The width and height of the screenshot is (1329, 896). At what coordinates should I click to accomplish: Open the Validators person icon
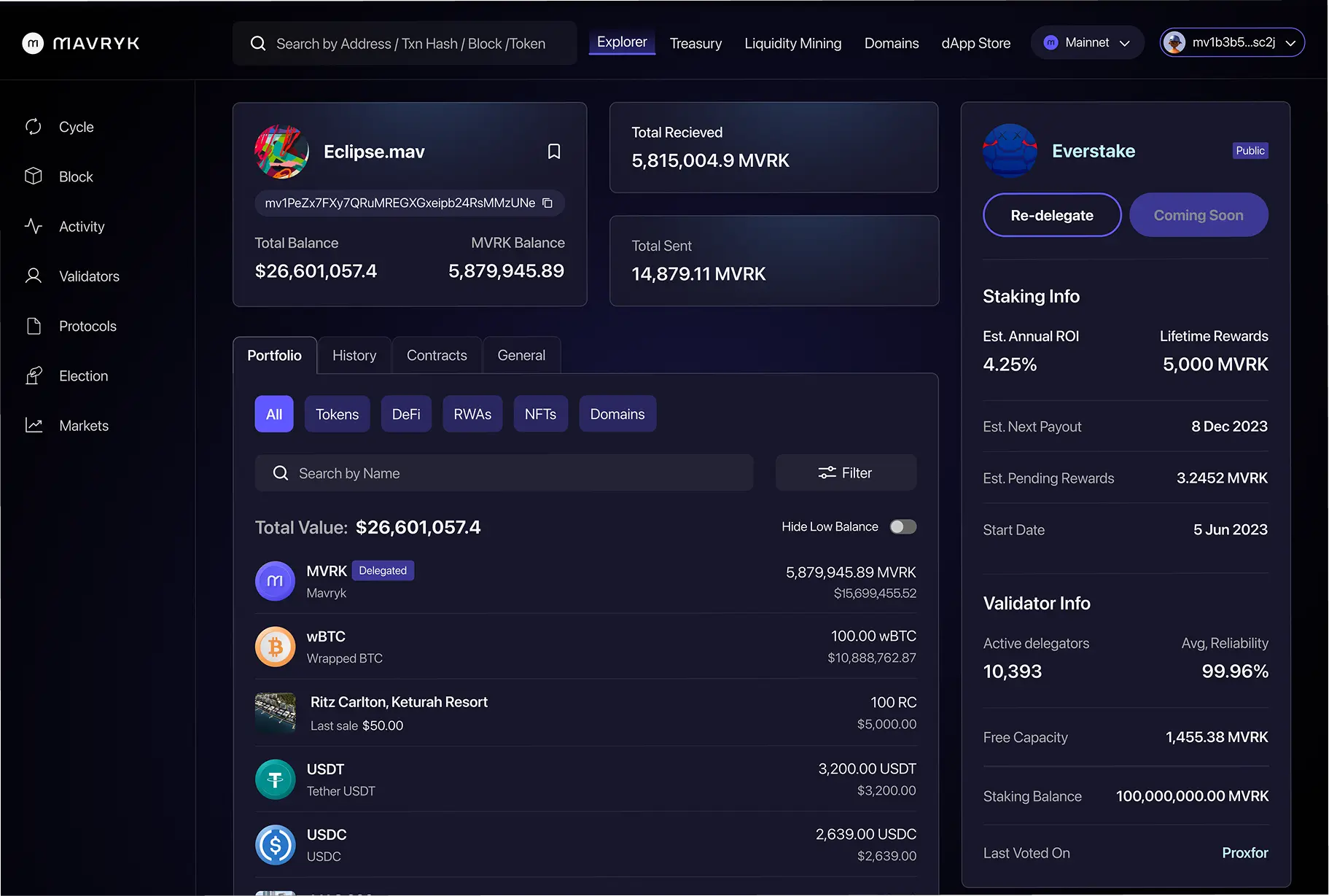click(x=34, y=276)
